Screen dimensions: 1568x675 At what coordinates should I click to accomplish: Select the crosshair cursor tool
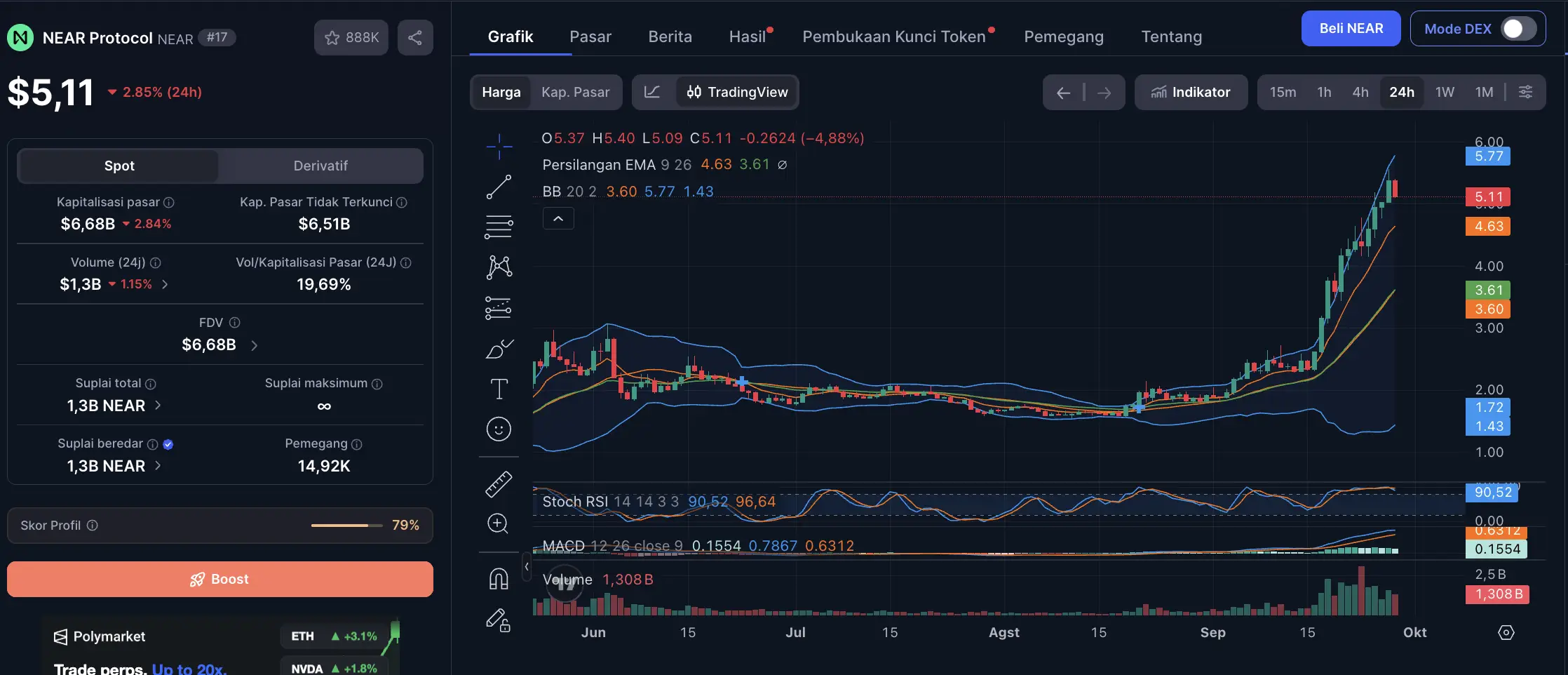tap(499, 147)
